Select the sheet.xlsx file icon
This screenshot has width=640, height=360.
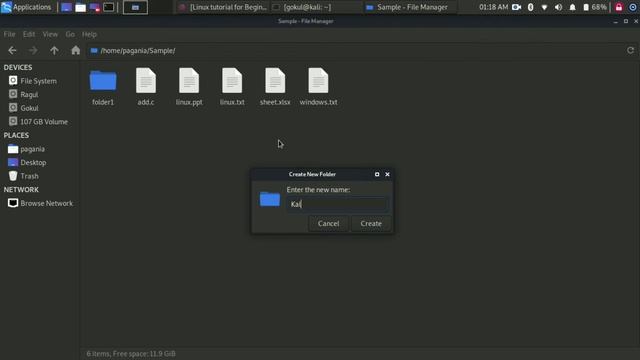coord(275,80)
